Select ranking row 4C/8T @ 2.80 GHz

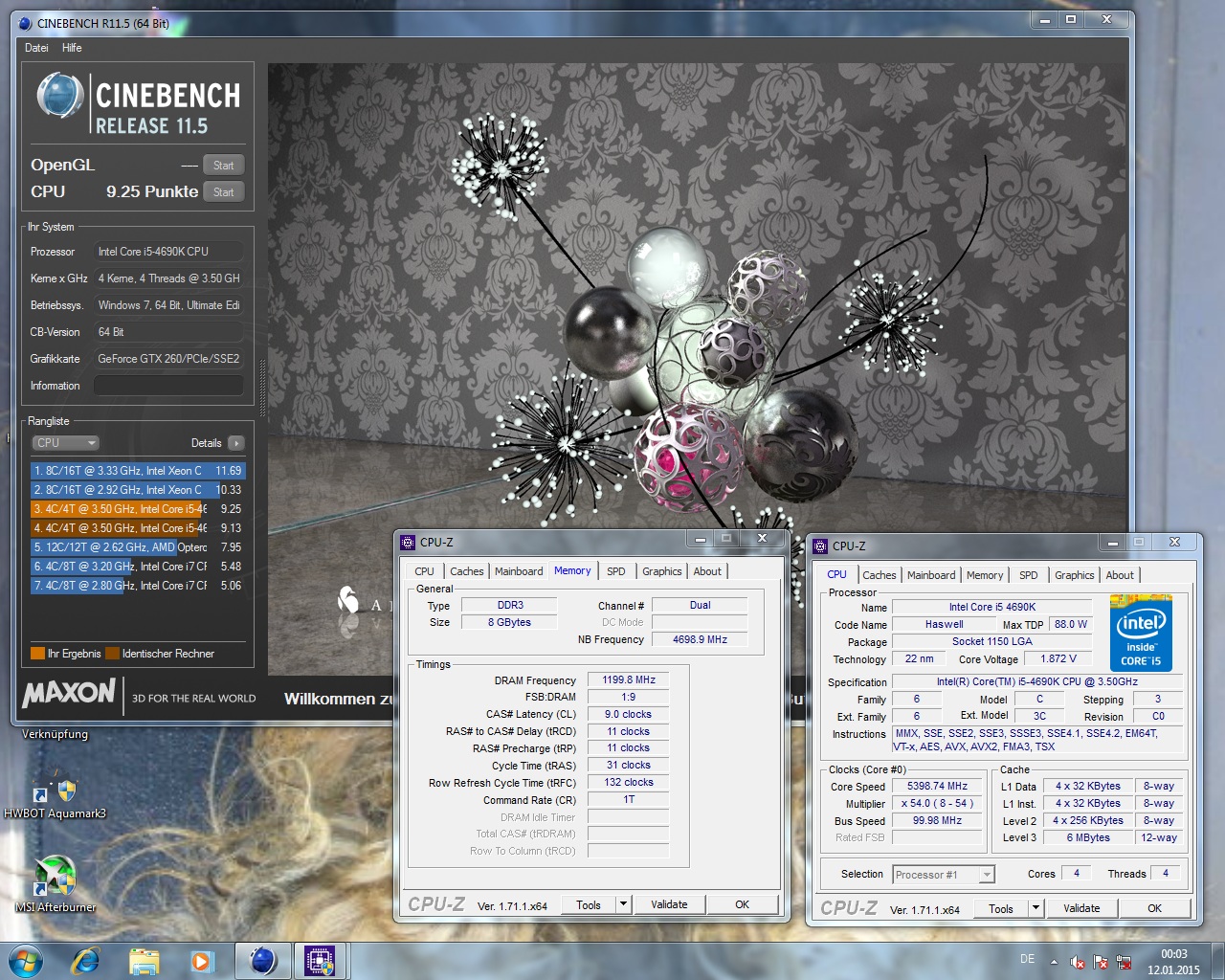pos(138,586)
